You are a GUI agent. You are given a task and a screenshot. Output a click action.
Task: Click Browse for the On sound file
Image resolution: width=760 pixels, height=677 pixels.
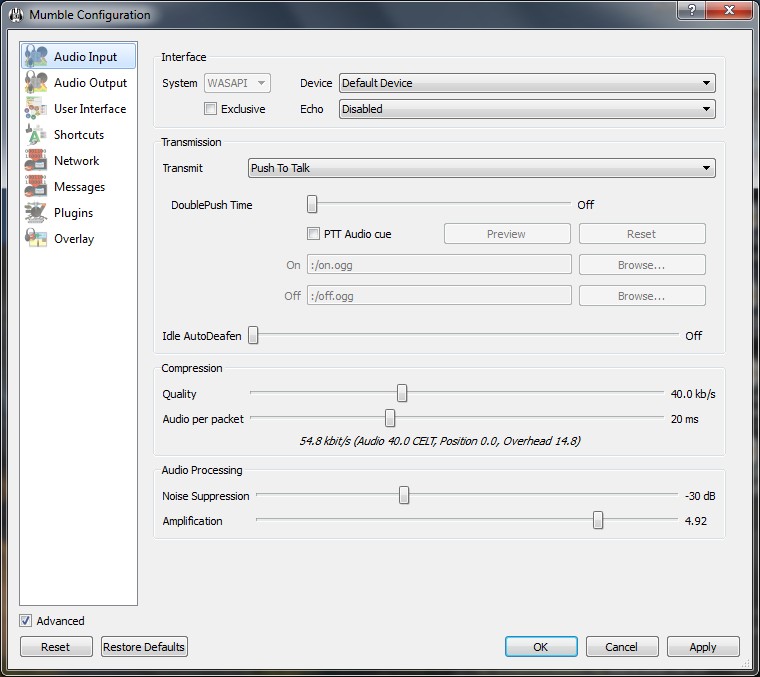pyautogui.click(x=642, y=265)
